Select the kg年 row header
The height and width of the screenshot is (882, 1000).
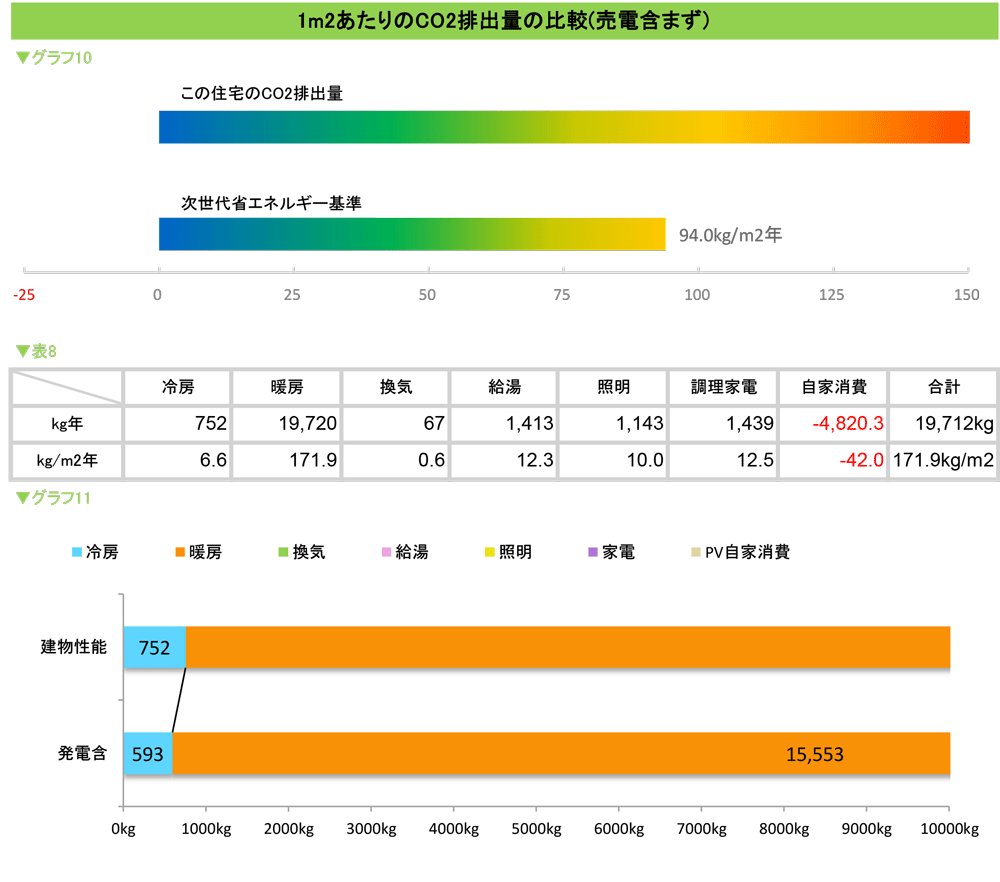(67, 423)
